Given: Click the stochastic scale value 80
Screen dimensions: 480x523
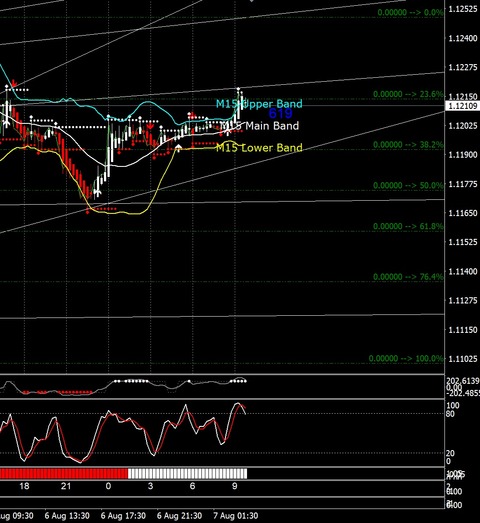Looking at the screenshot, I should [x=450, y=414].
